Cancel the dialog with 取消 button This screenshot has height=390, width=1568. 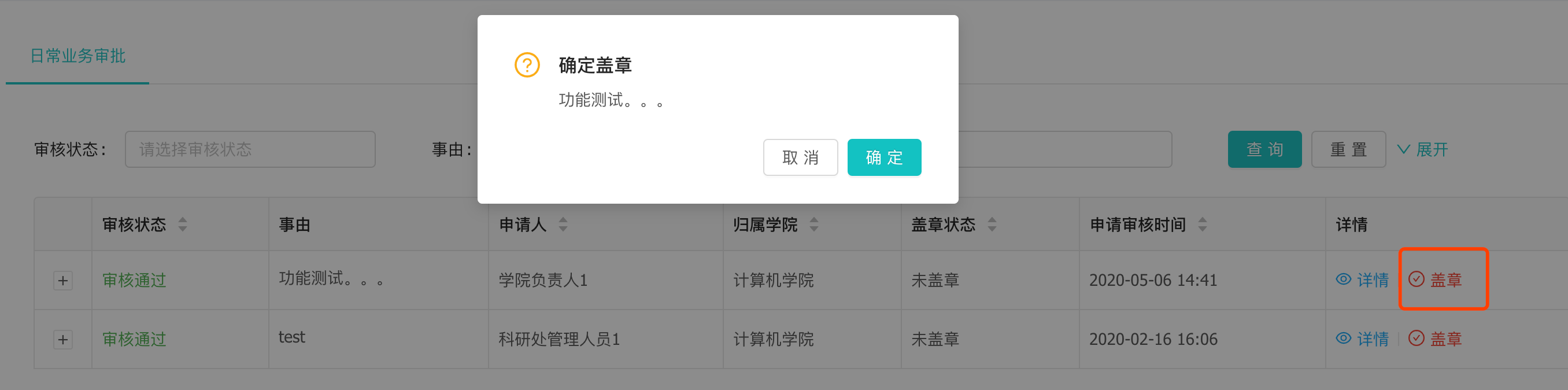click(800, 157)
